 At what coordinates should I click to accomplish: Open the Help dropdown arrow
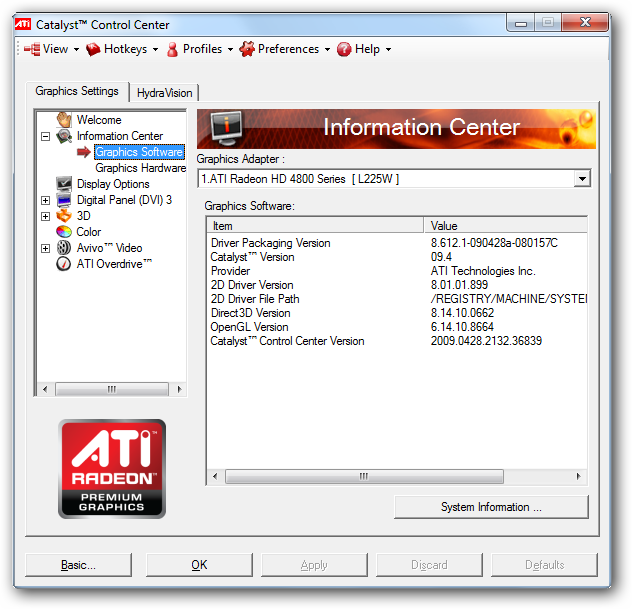pyautogui.click(x=388, y=50)
